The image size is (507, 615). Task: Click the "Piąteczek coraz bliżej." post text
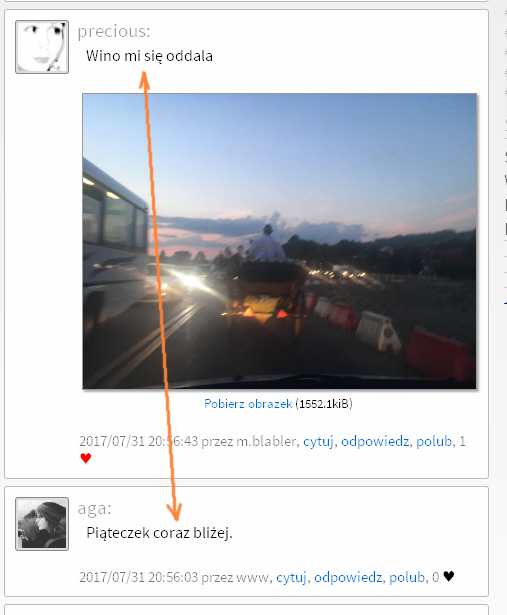[x=159, y=533]
